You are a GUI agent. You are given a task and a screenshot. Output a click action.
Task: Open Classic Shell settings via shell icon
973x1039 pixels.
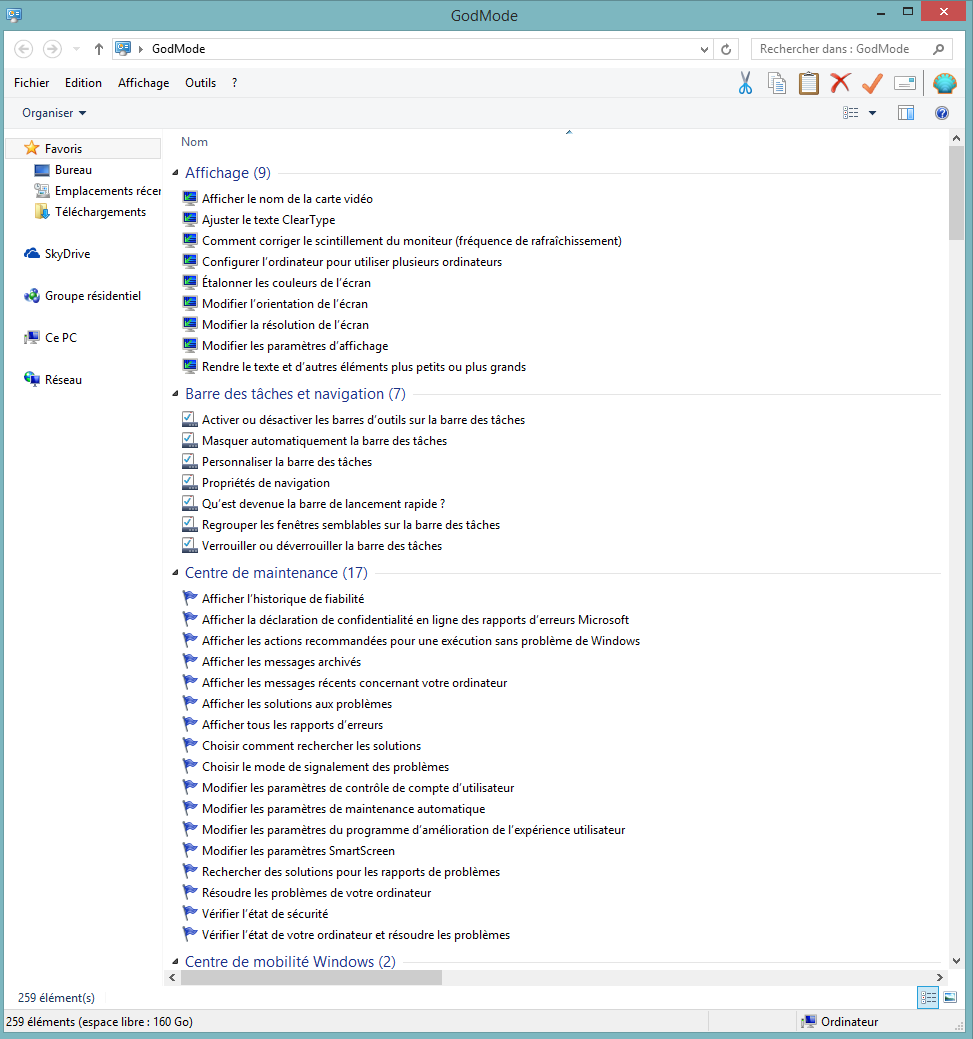[944, 83]
